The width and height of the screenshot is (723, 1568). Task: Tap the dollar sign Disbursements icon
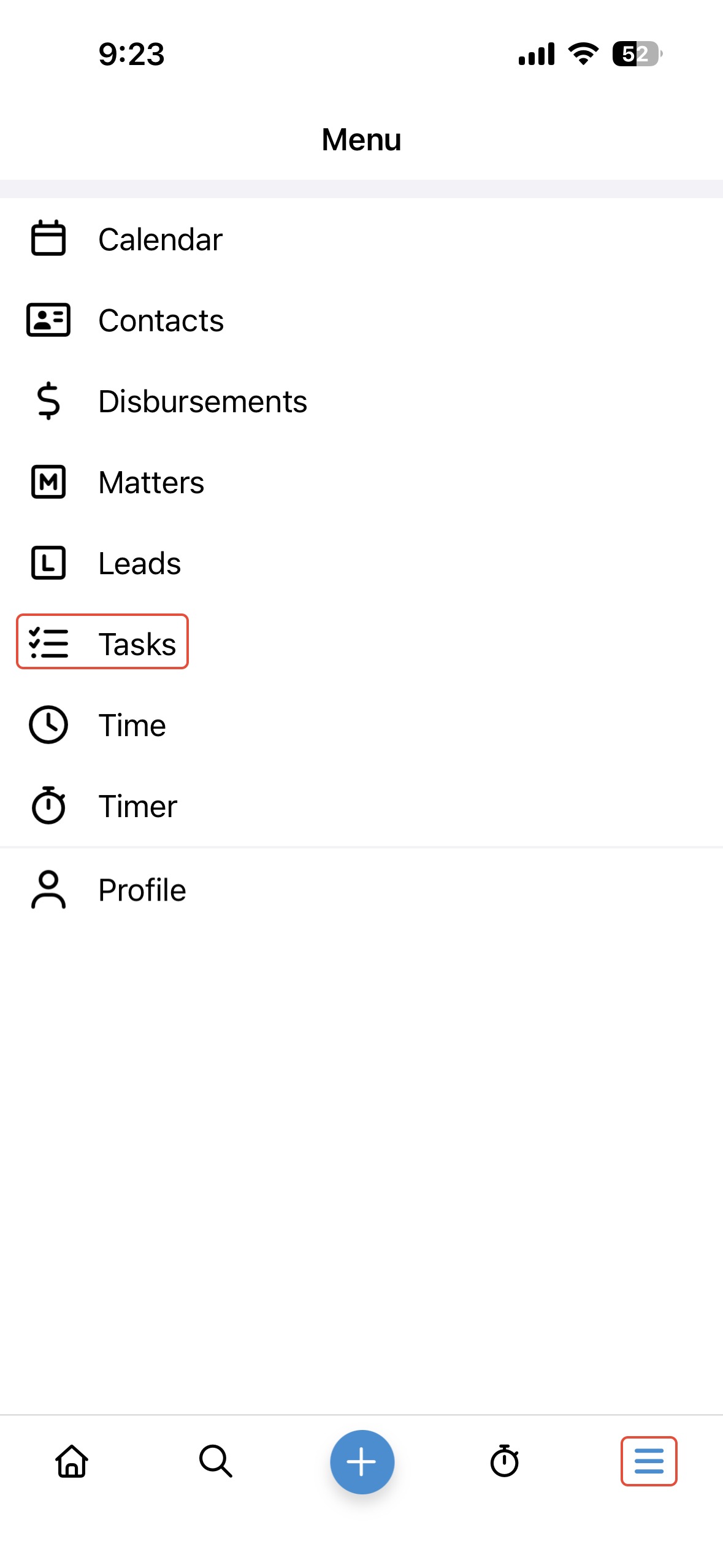pyautogui.click(x=48, y=401)
